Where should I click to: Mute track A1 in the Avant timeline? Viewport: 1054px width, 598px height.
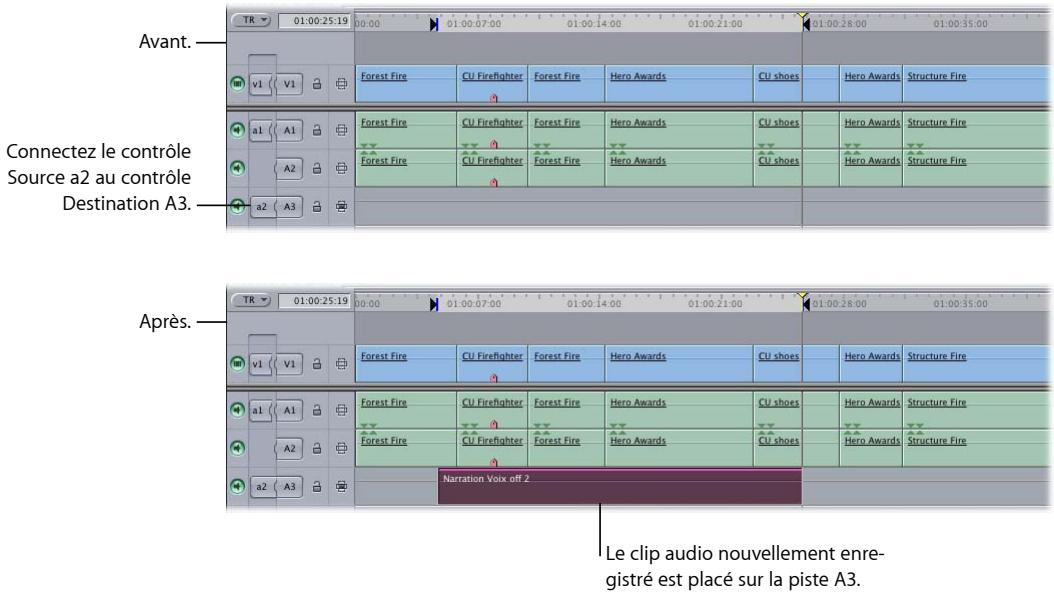(x=237, y=130)
